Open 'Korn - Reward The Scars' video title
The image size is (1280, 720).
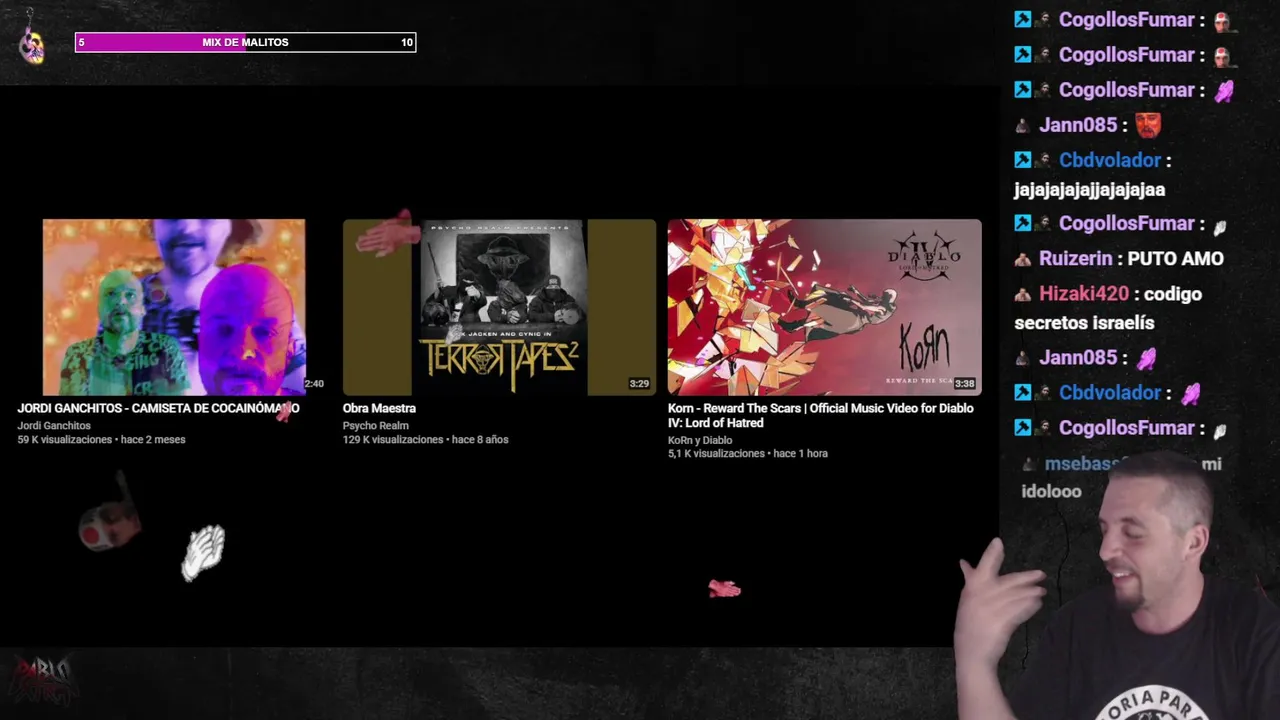[820, 415]
